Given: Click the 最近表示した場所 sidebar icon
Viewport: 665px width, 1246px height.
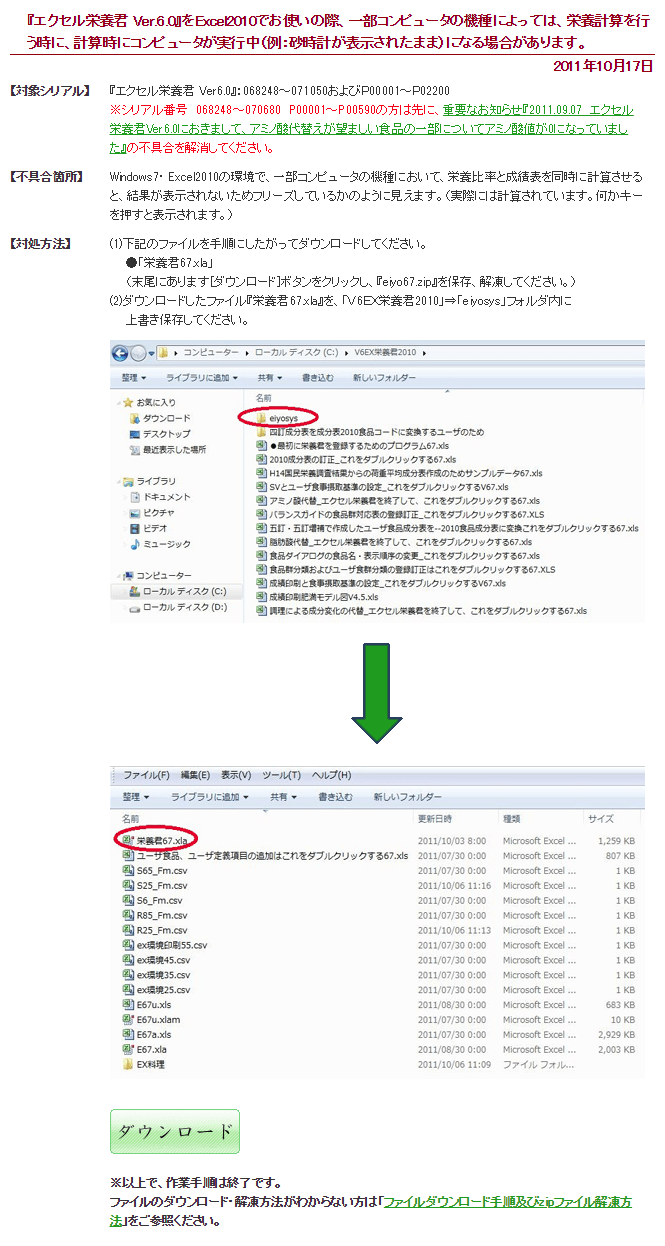Looking at the screenshot, I should [x=134, y=450].
